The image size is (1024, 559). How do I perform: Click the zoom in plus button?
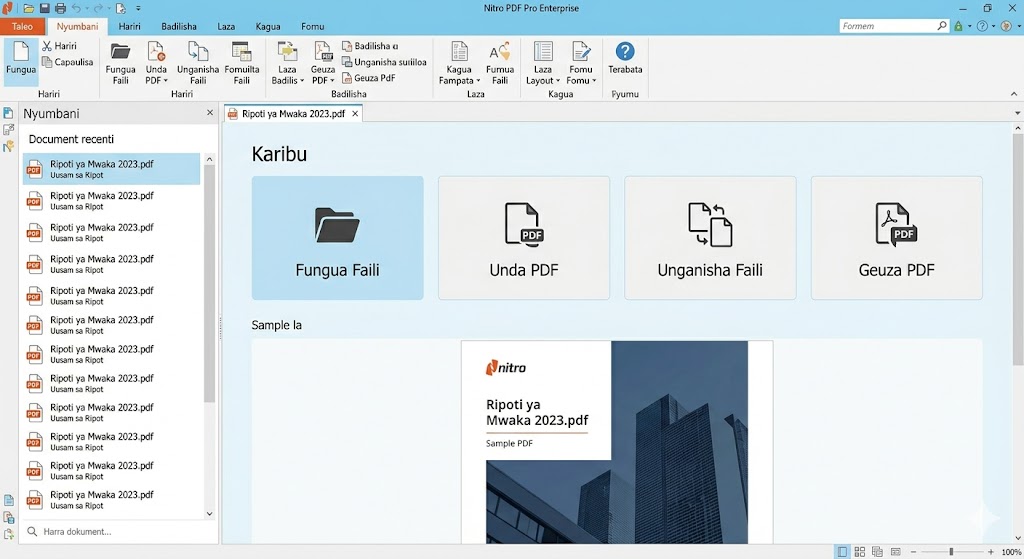[x=991, y=552]
